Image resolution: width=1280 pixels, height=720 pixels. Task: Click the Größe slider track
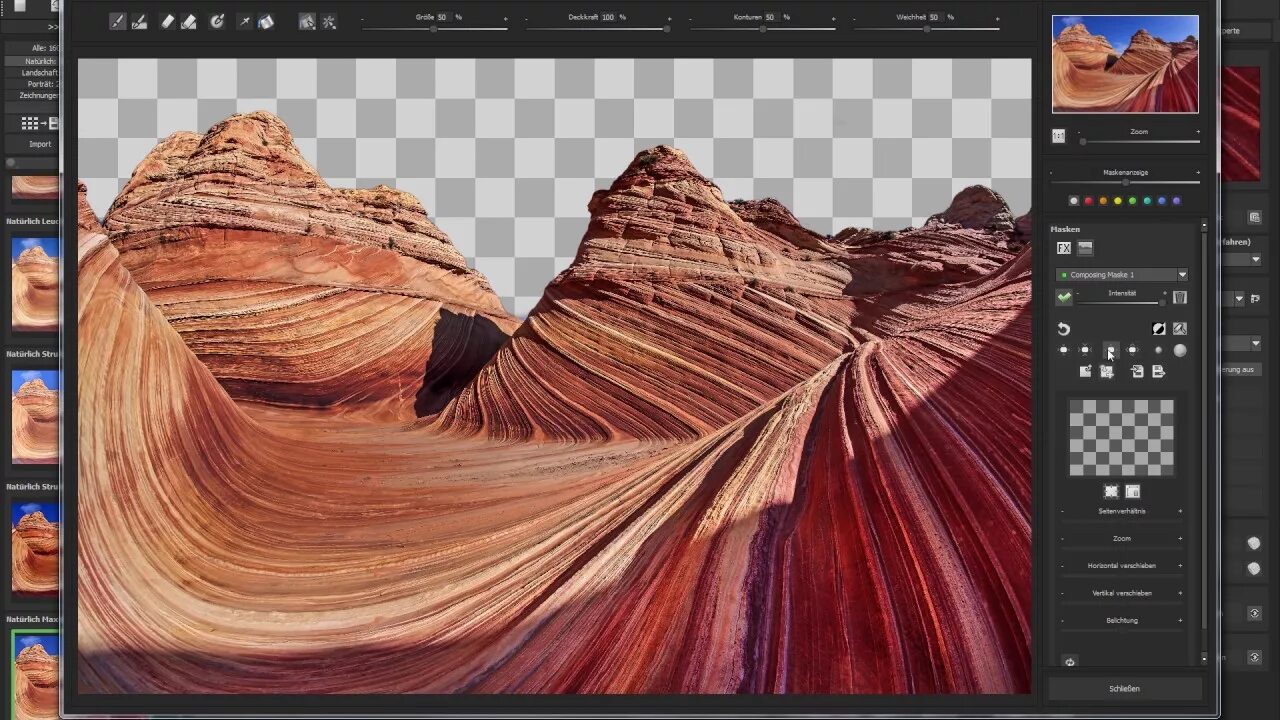tap(434, 29)
